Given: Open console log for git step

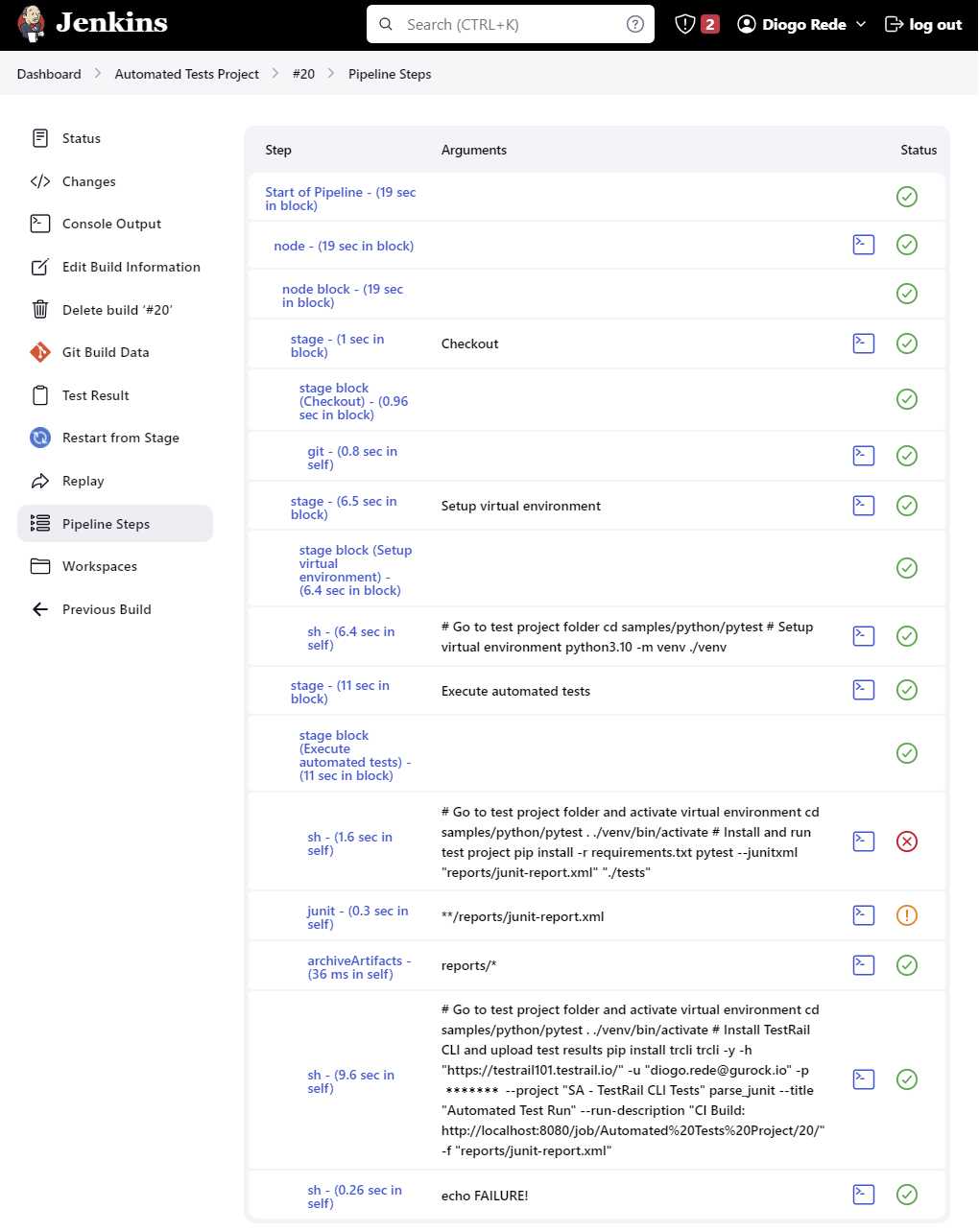Looking at the screenshot, I should pyautogui.click(x=864, y=456).
